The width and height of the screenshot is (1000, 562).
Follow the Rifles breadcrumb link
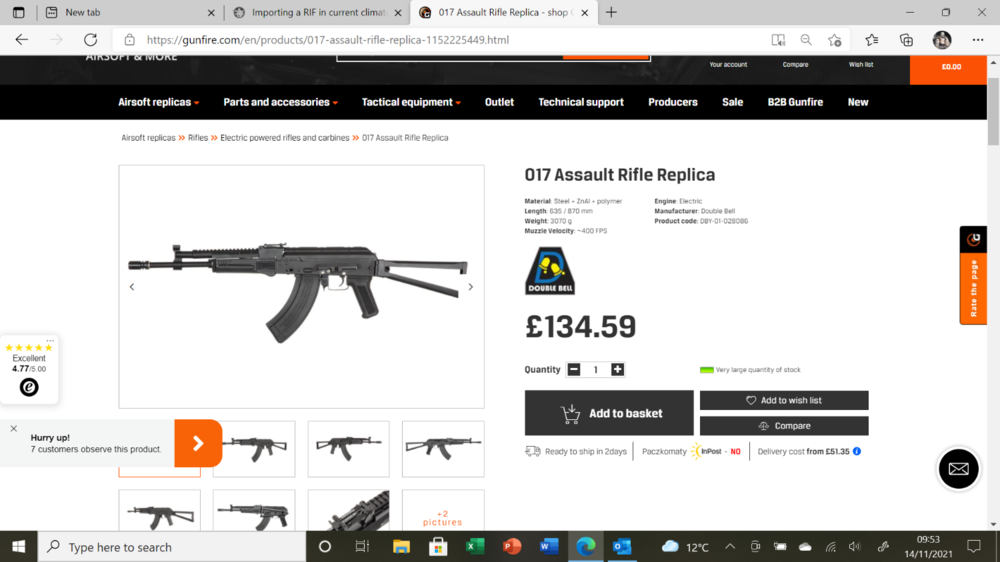point(198,138)
